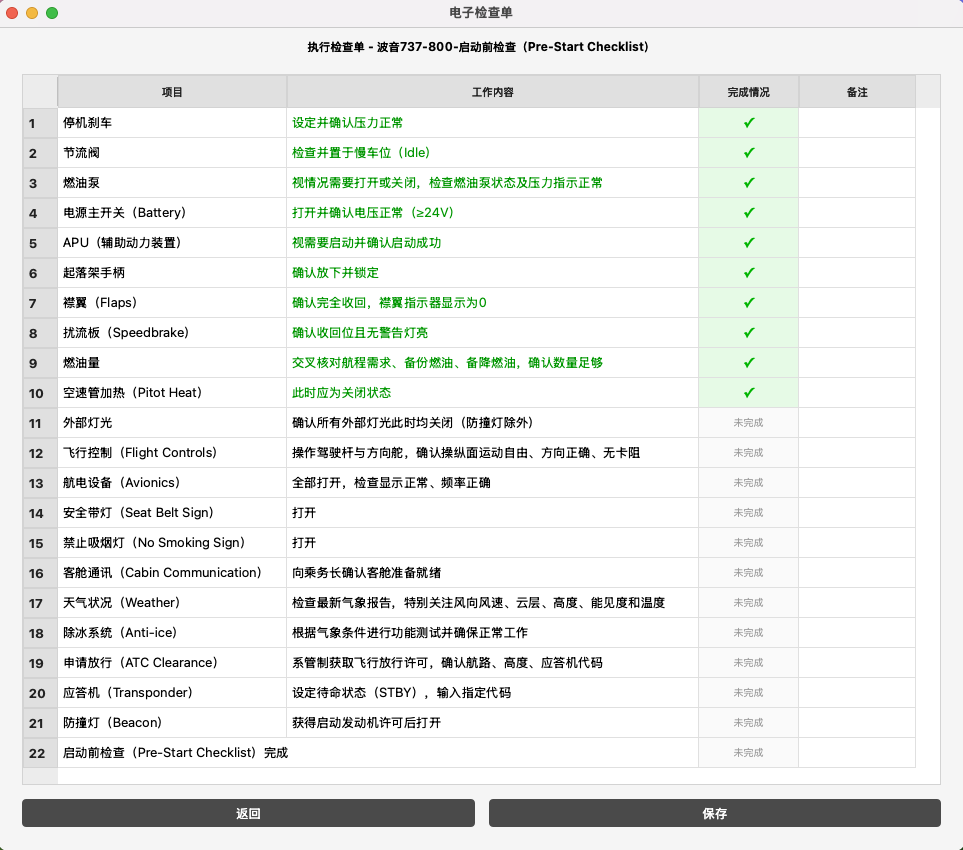Click row number 12 header

point(40,453)
